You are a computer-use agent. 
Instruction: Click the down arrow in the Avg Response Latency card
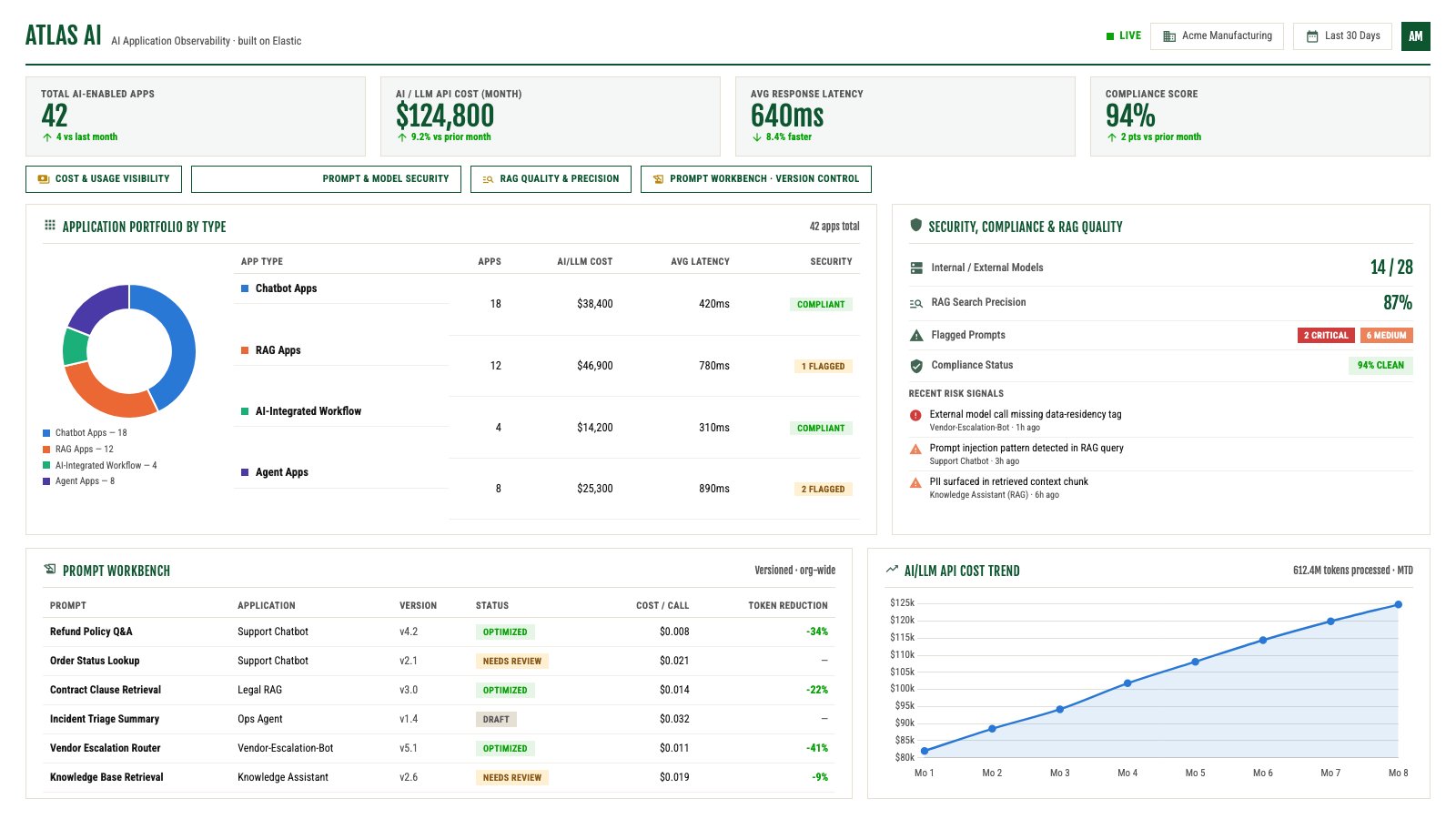(757, 137)
